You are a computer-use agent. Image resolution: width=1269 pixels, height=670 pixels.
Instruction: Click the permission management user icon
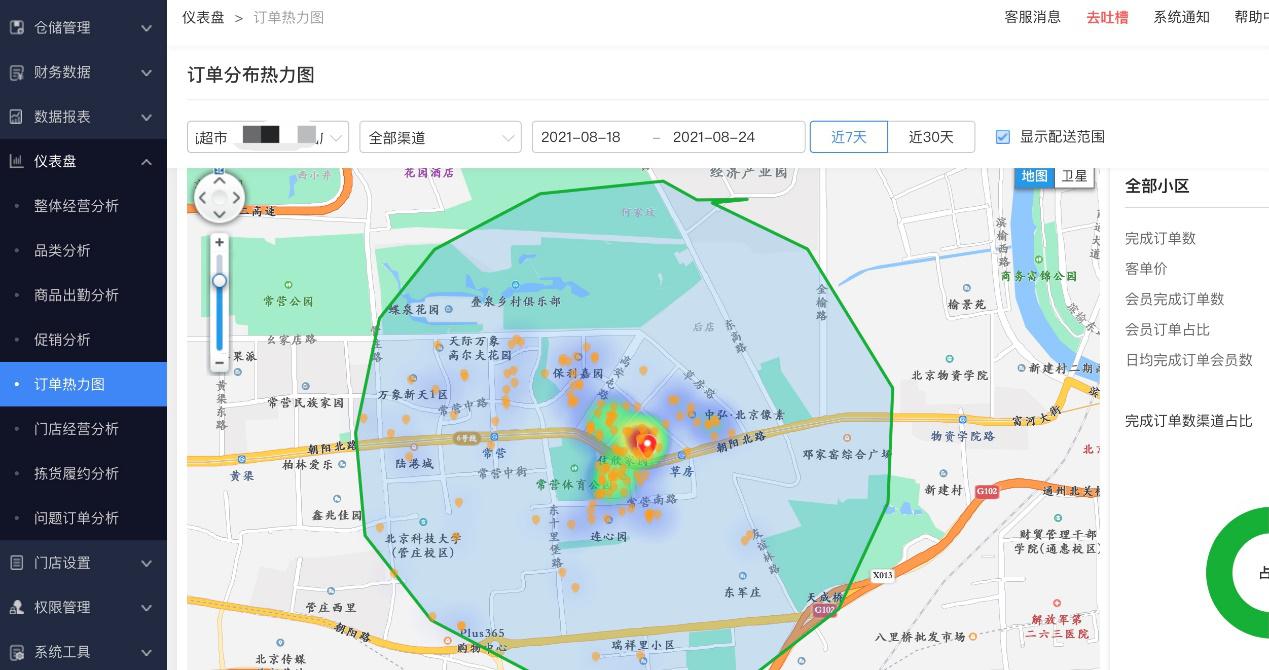[16, 607]
